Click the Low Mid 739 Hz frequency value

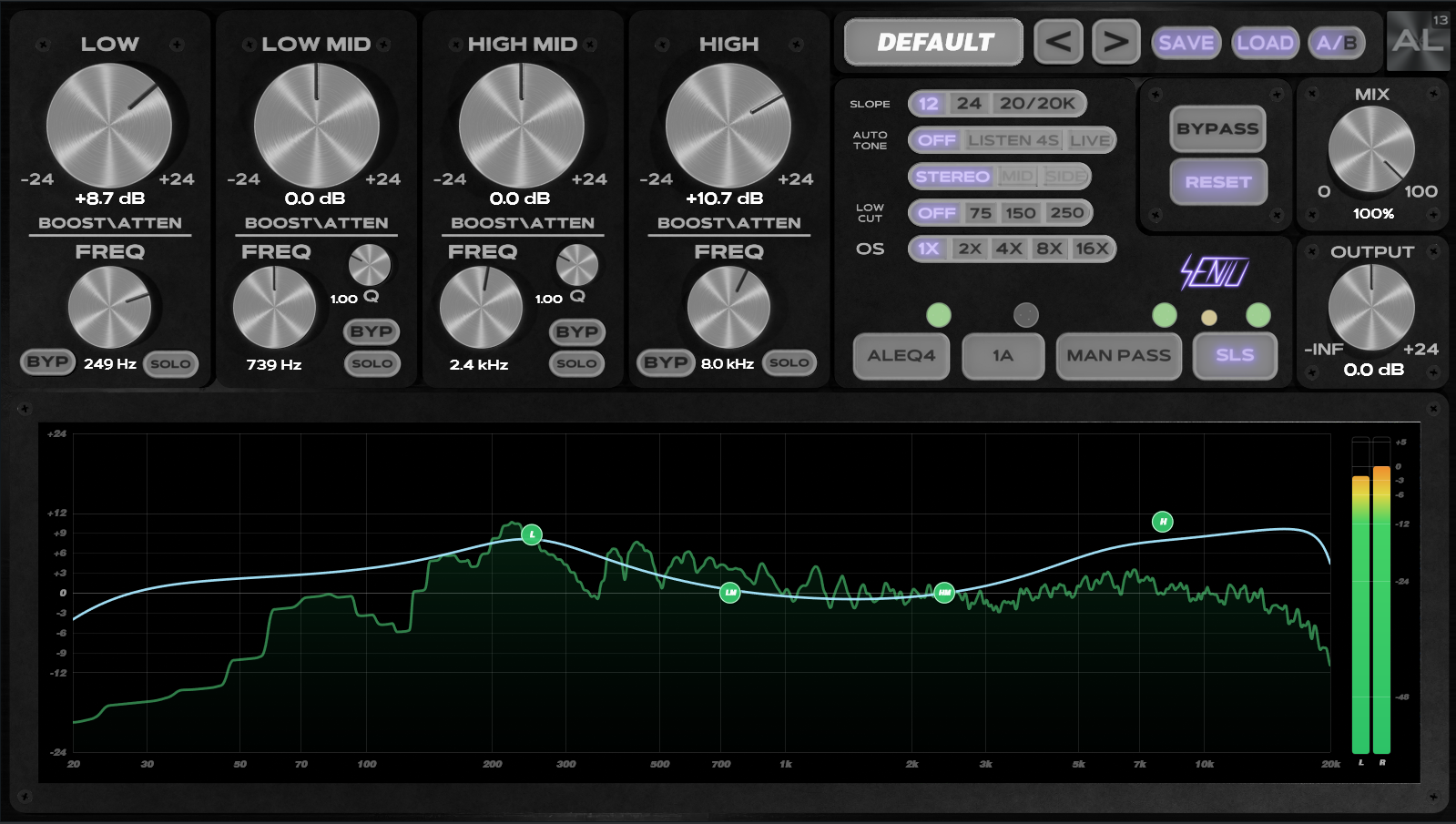(274, 364)
